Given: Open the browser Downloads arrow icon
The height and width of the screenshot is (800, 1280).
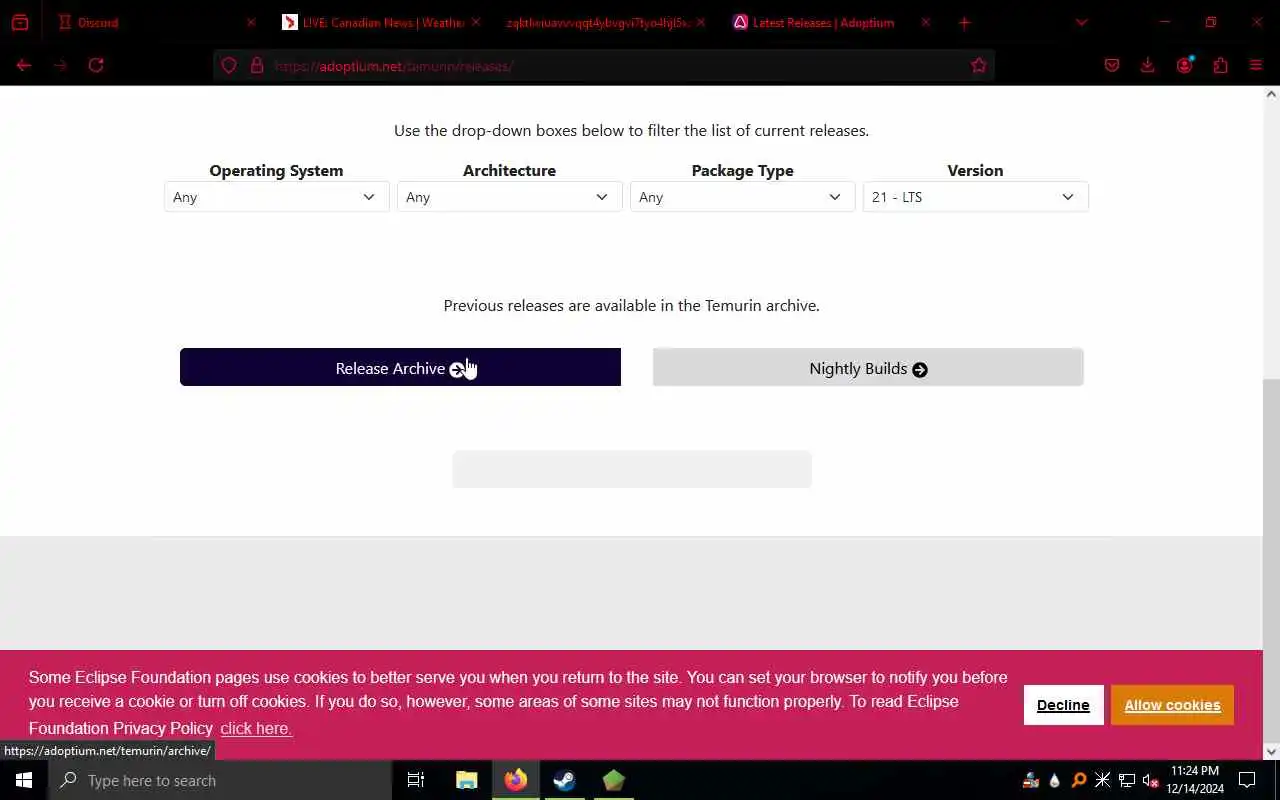Looking at the screenshot, I should [1148, 65].
